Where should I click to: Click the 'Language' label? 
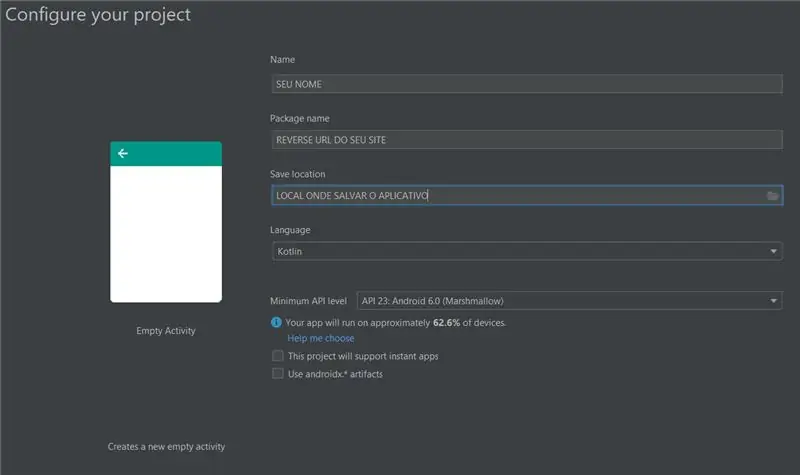click(290, 230)
